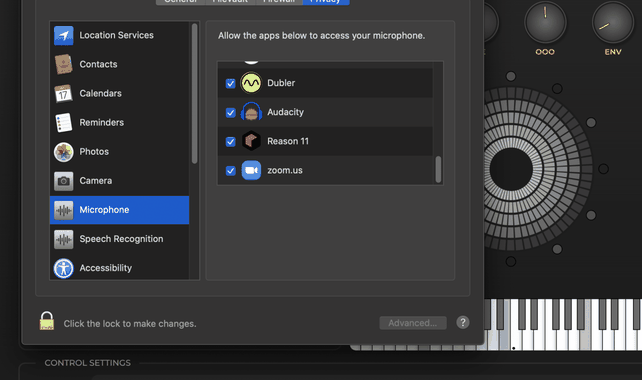The height and width of the screenshot is (380, 642).
Task: Open help with the question mark button
Action: click(x=463, y=323)
